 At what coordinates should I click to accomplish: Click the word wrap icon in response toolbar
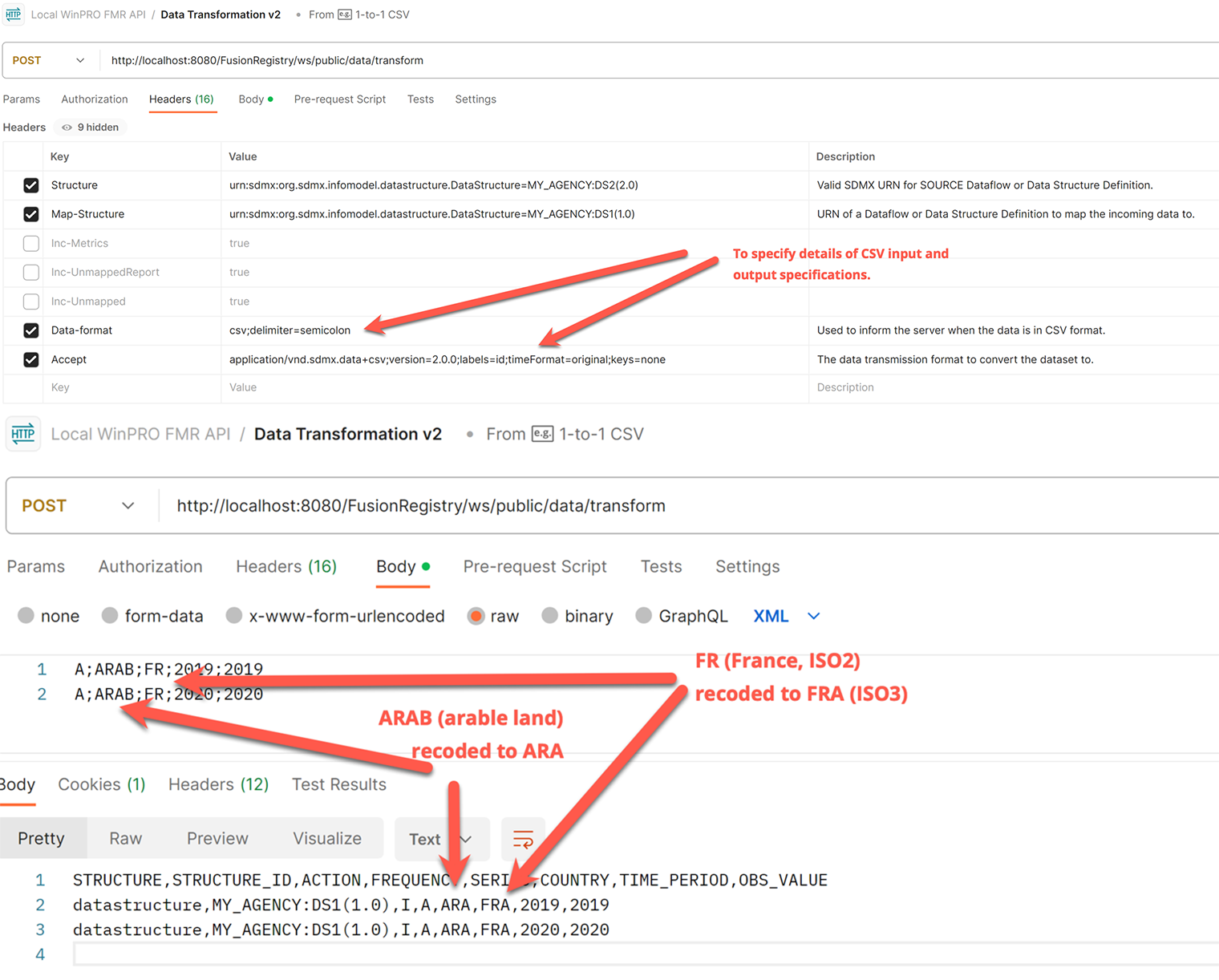[x=523, y=839]
